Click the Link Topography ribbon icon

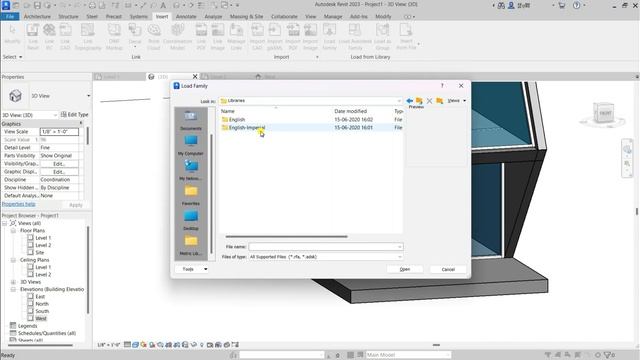87,37
